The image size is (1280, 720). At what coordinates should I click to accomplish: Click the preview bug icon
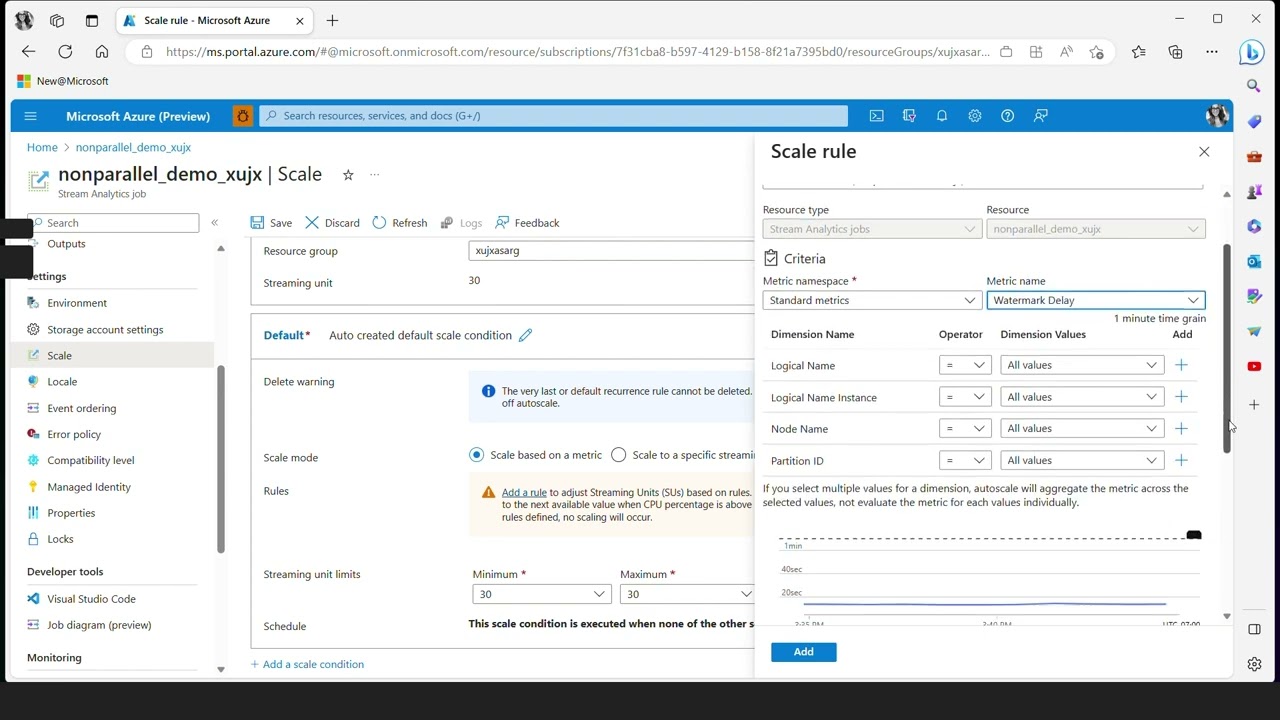point(243,116)
